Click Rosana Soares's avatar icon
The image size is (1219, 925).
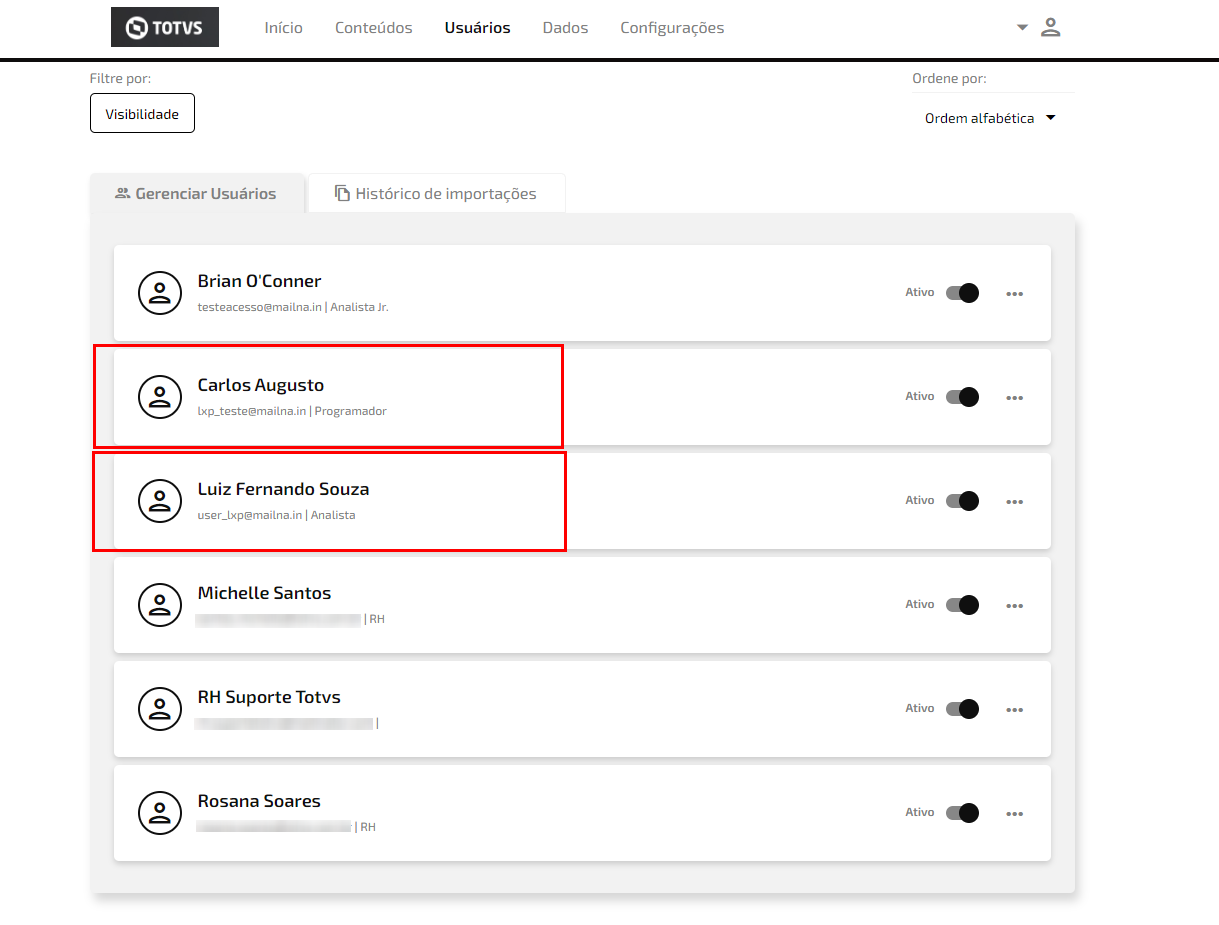159,813
